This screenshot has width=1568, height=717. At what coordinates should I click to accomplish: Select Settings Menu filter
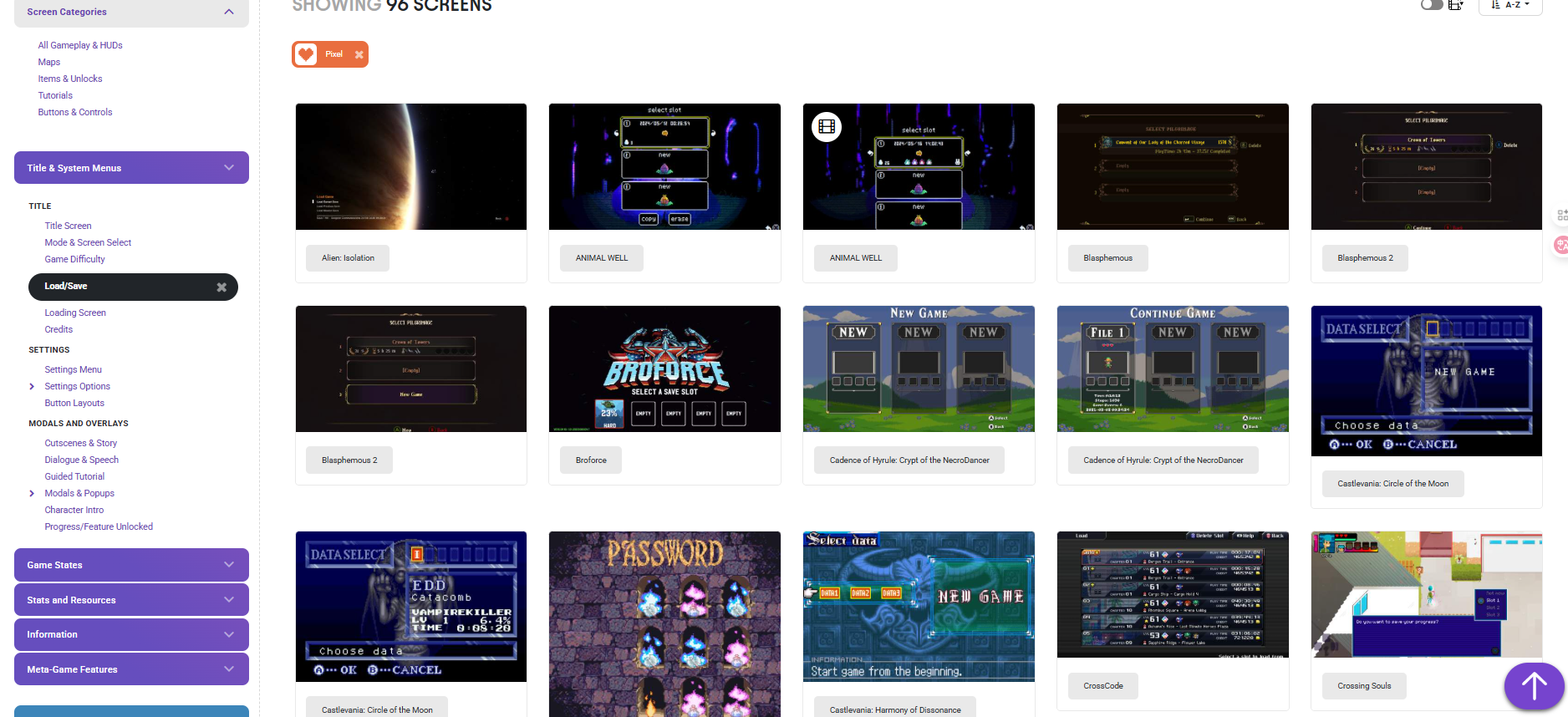point(73,369)
